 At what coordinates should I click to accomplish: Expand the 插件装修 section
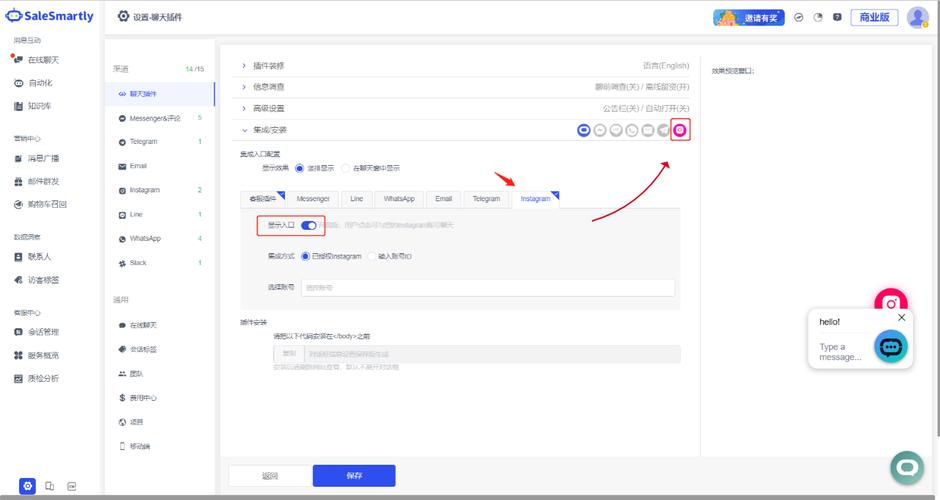point(460,66)
